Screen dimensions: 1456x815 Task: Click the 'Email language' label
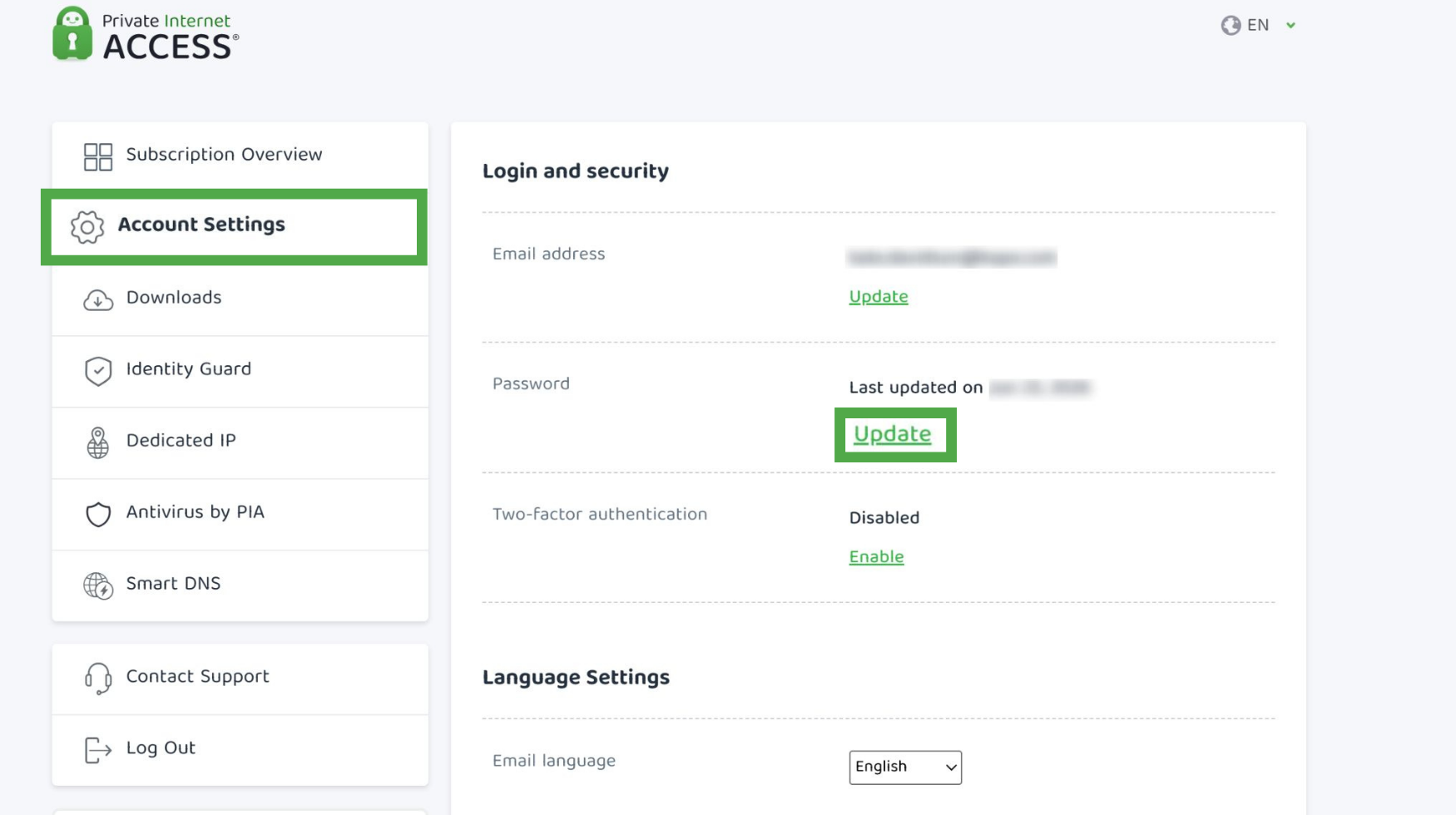[x=554, y=761]
